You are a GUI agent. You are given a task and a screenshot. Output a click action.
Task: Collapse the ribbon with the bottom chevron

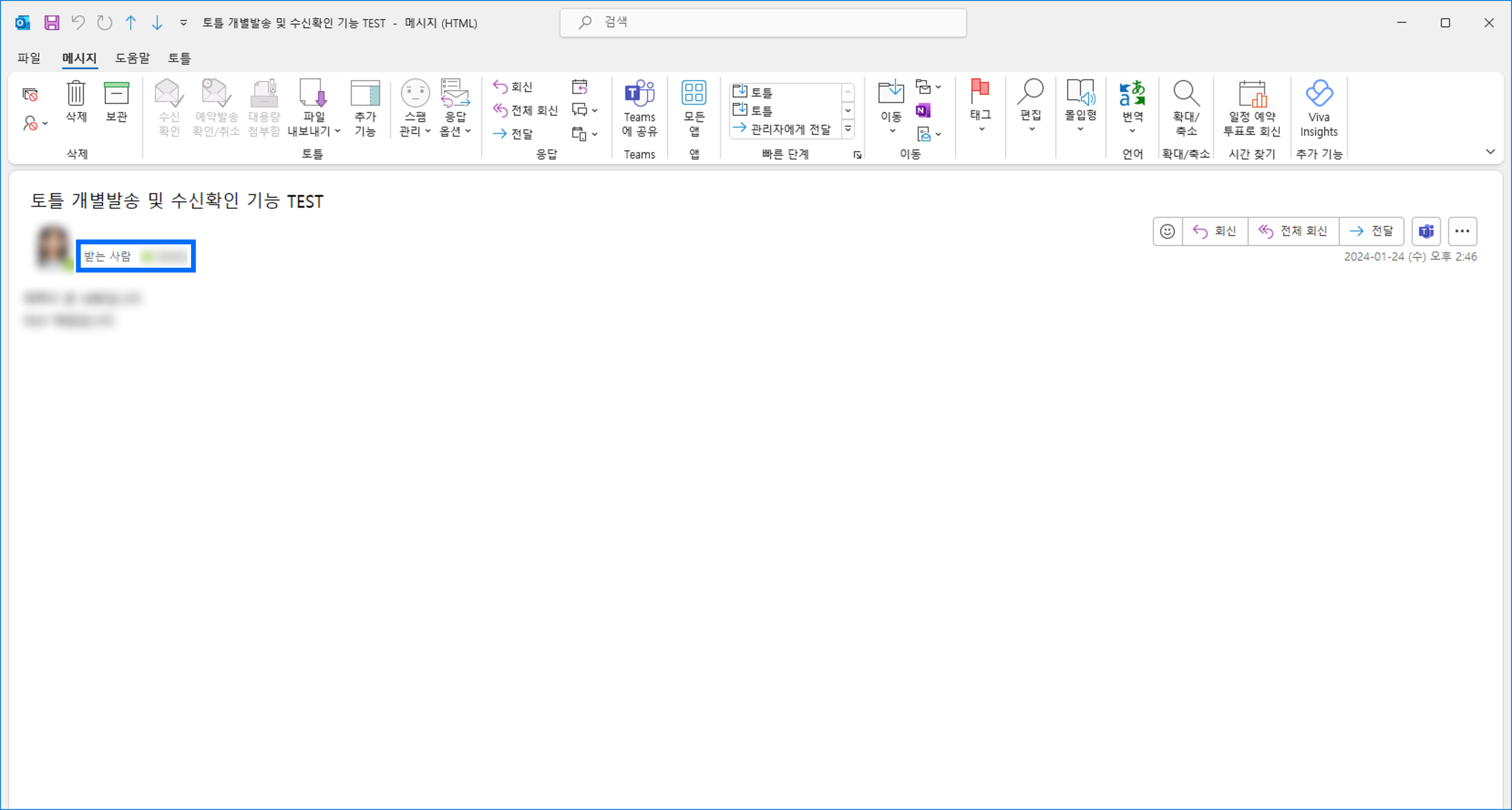(1491, 151)
